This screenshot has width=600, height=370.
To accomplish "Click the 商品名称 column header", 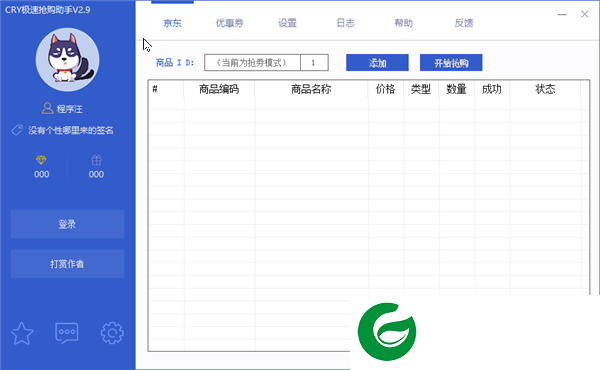I will coord(311,89).
